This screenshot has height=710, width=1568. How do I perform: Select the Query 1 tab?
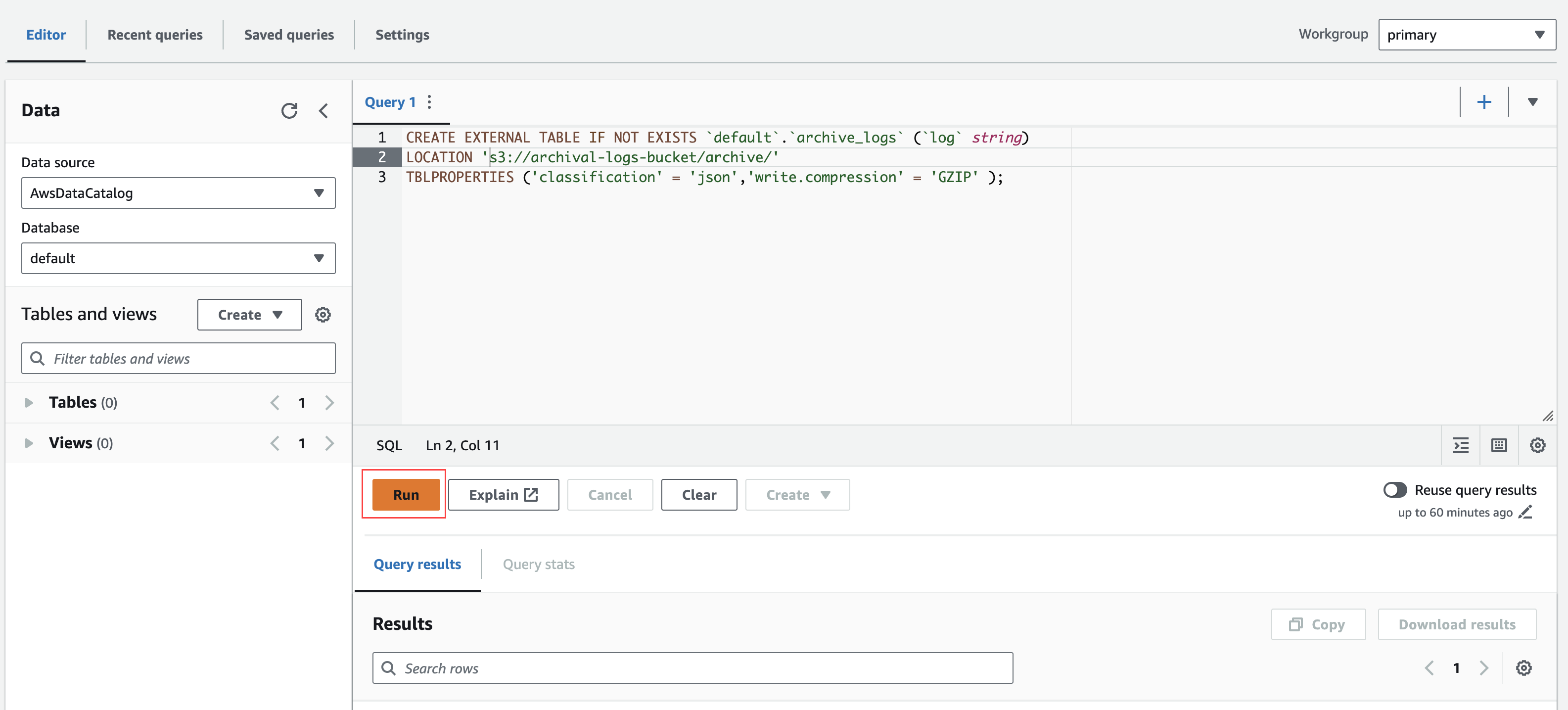[390, 102]
